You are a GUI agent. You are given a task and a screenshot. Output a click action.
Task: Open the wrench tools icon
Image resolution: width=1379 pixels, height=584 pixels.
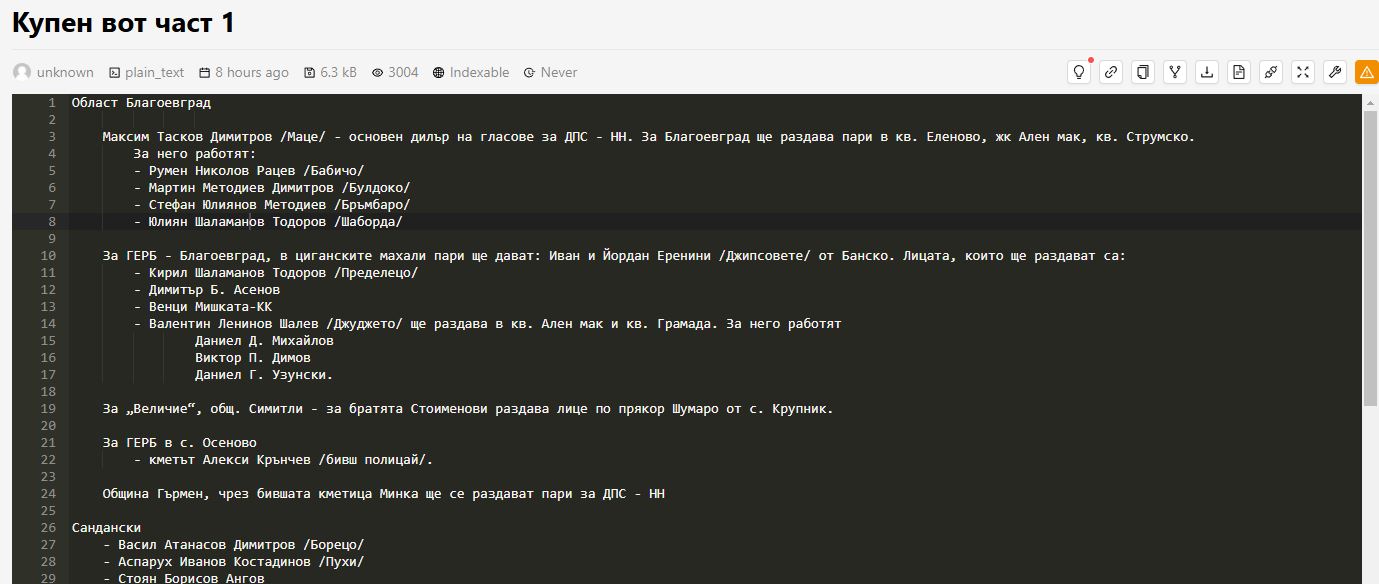pos(1335,72)
